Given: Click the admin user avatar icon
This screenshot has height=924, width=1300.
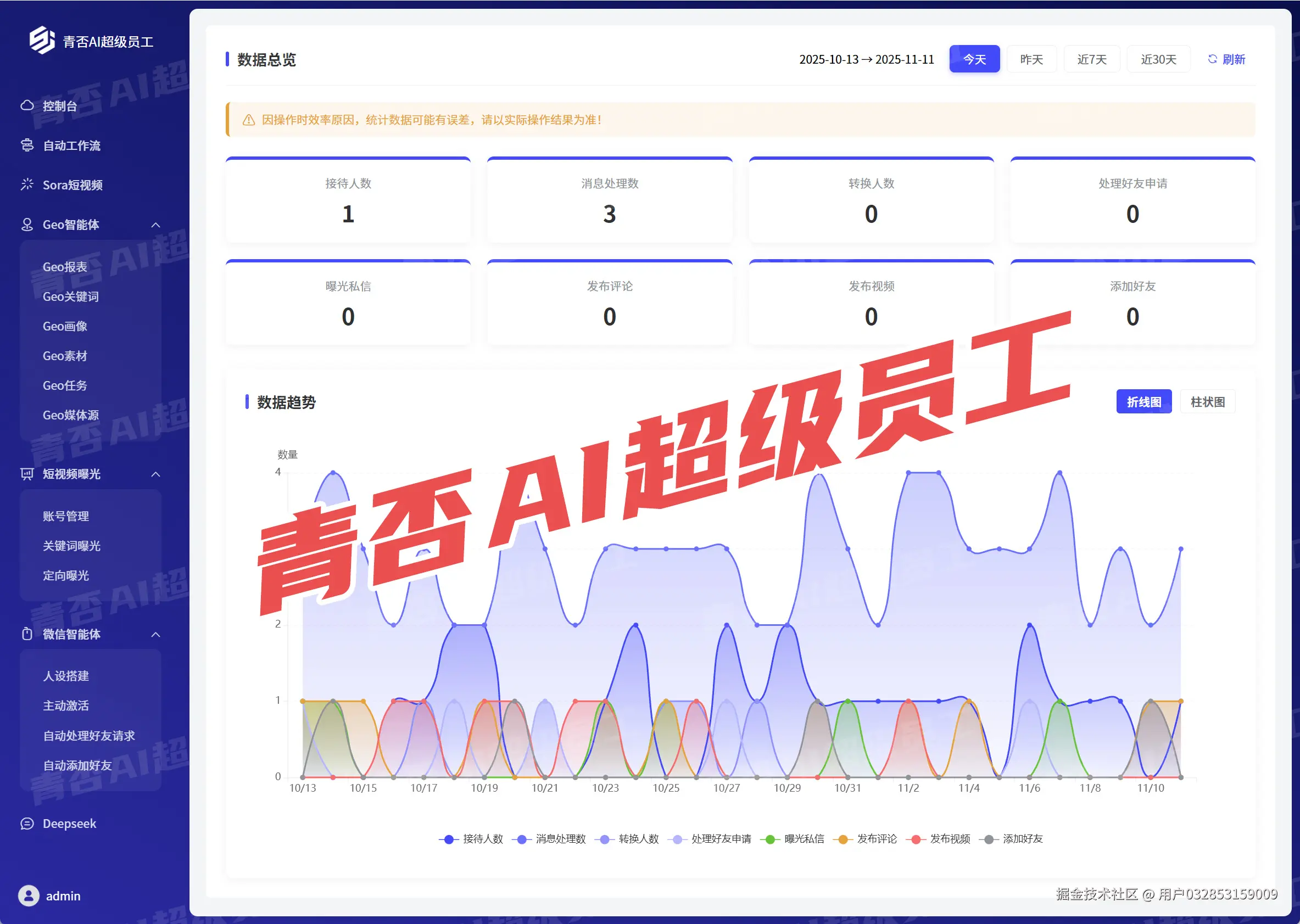Looking at the screenshot, I should tap(29, 895).
